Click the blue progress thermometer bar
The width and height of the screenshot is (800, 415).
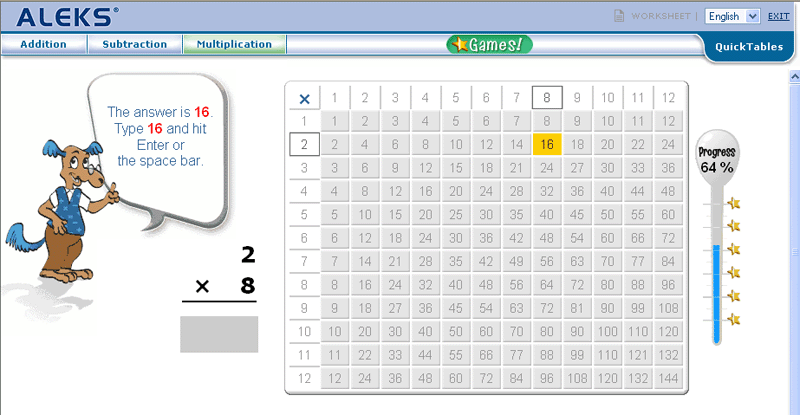(716, 294)
